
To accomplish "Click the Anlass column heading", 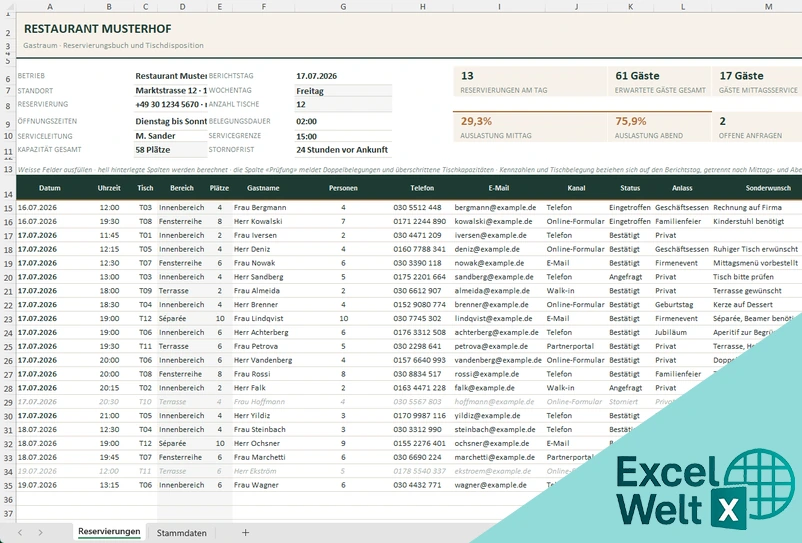I will coord(682,188).
